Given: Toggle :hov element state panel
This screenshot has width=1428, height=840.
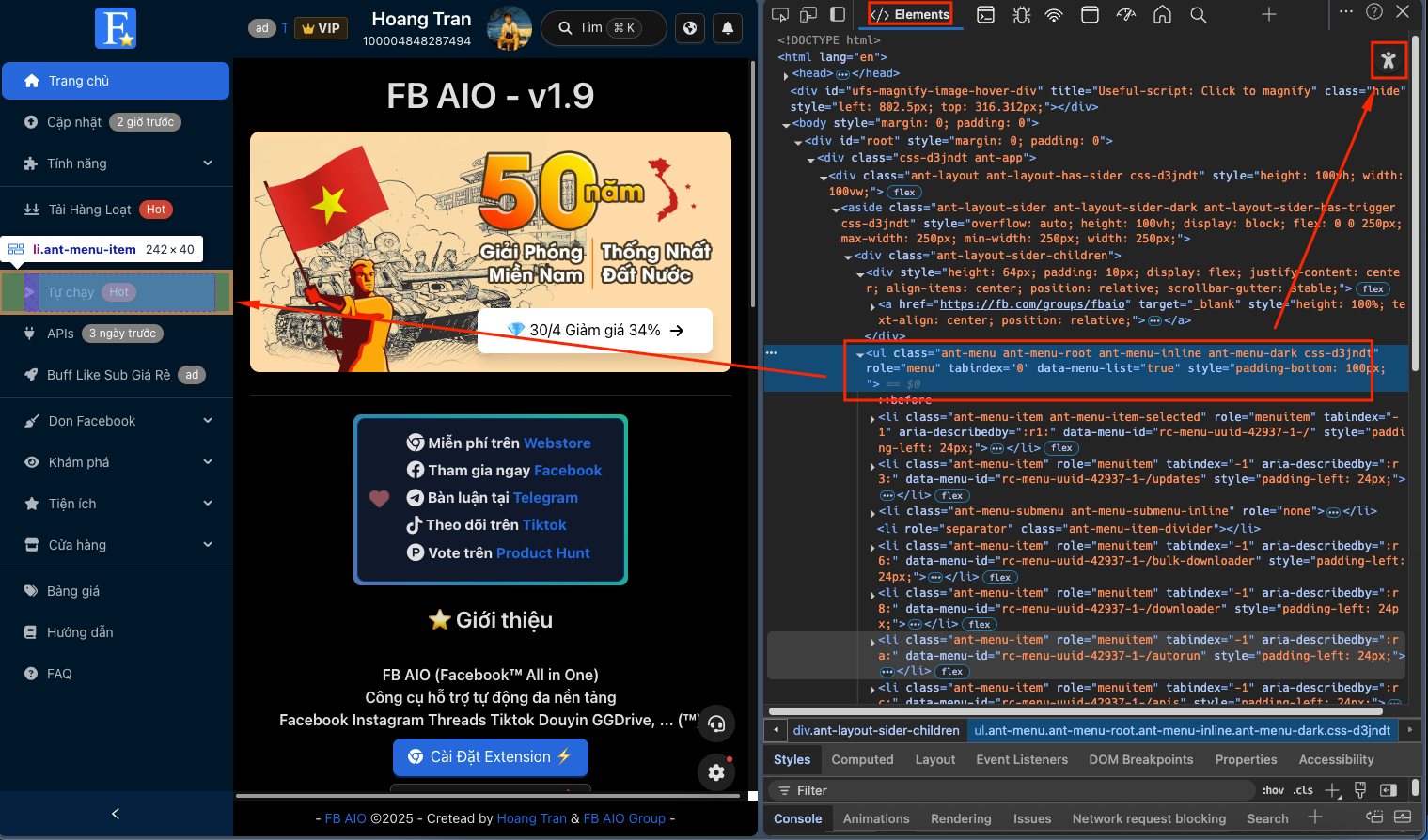Looking at the screenshot, I should pos(1274,790).
